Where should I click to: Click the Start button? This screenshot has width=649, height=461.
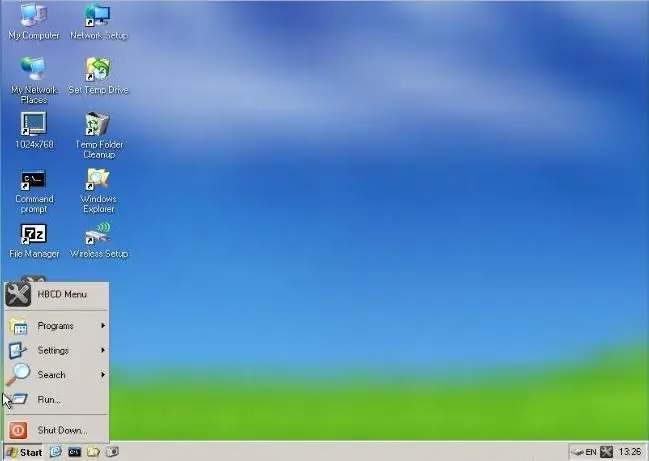[24, 452]
